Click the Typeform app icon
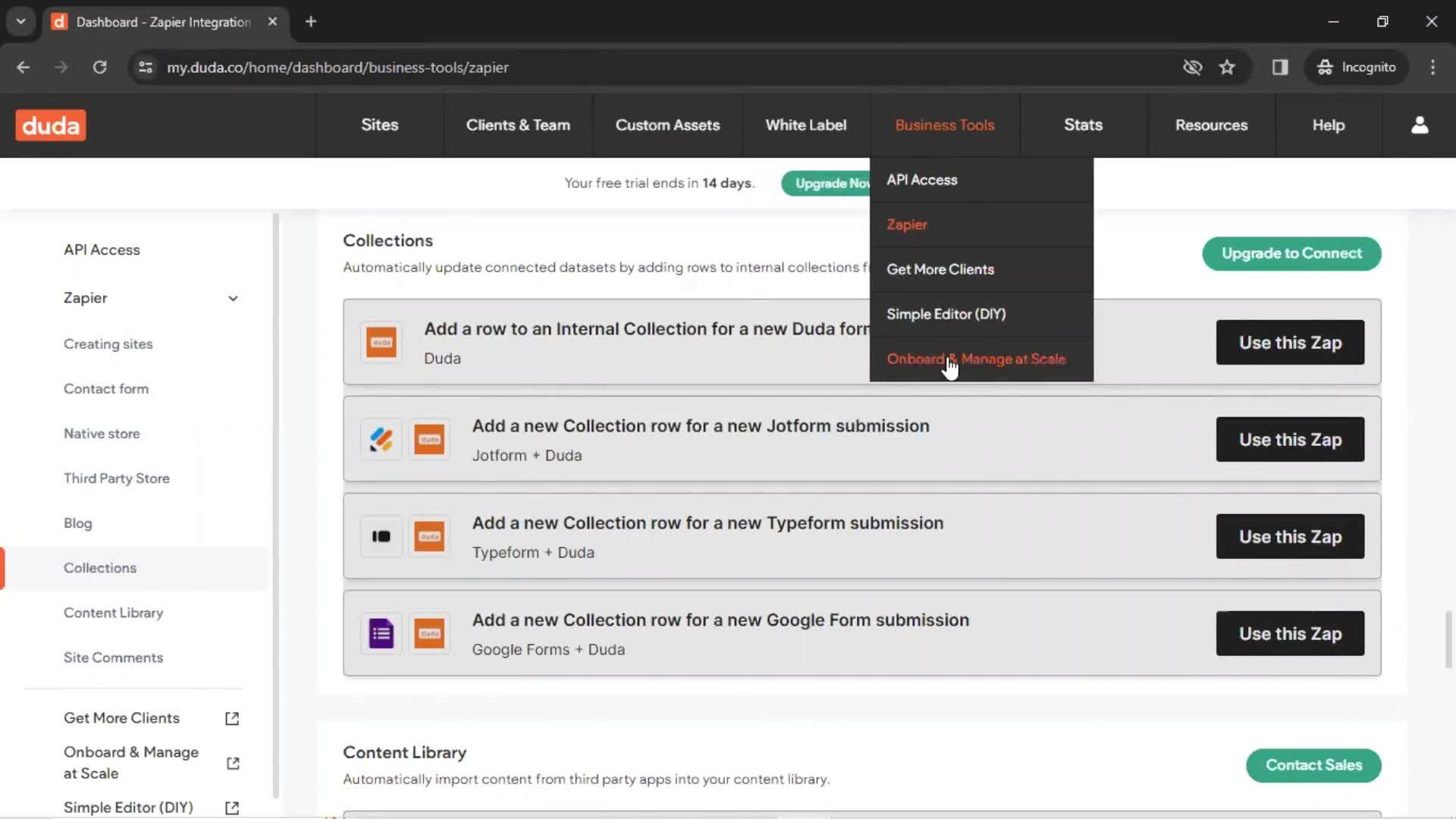The width and height of the screenshot is (1456, 819). click(x=381, y=536)
